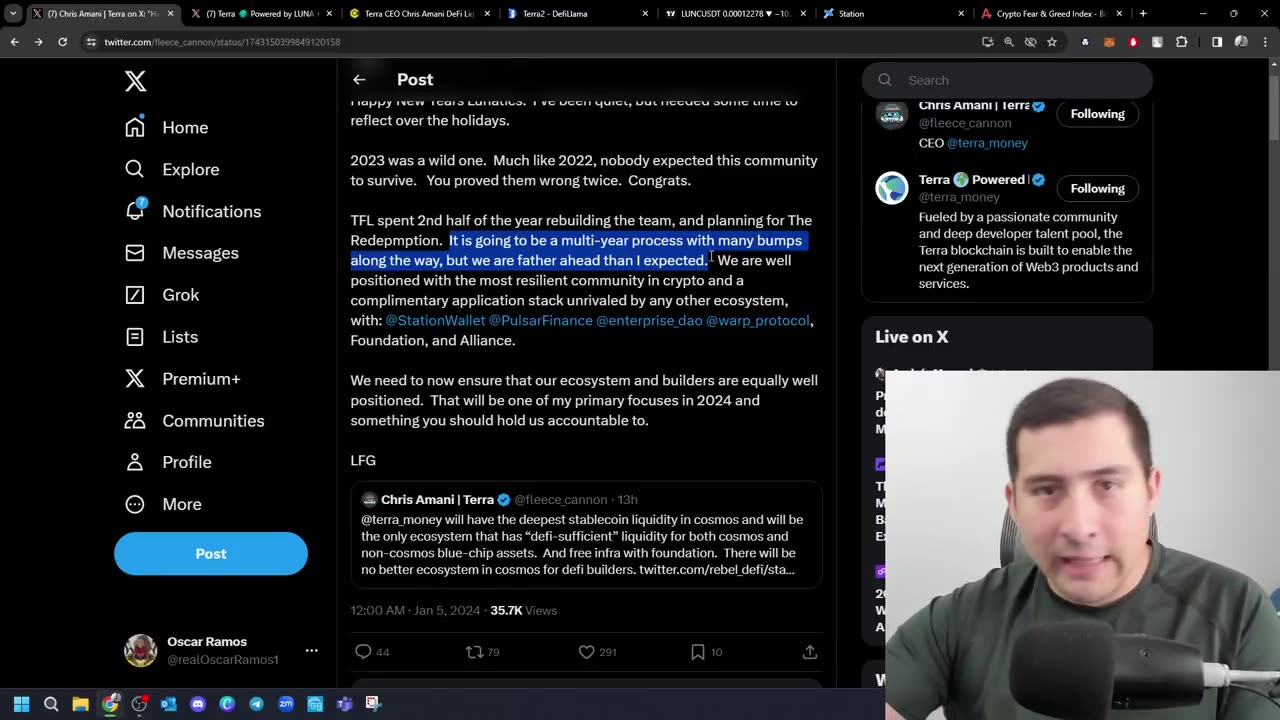Click the twitter.com address bar

click(x=530, y=42)
